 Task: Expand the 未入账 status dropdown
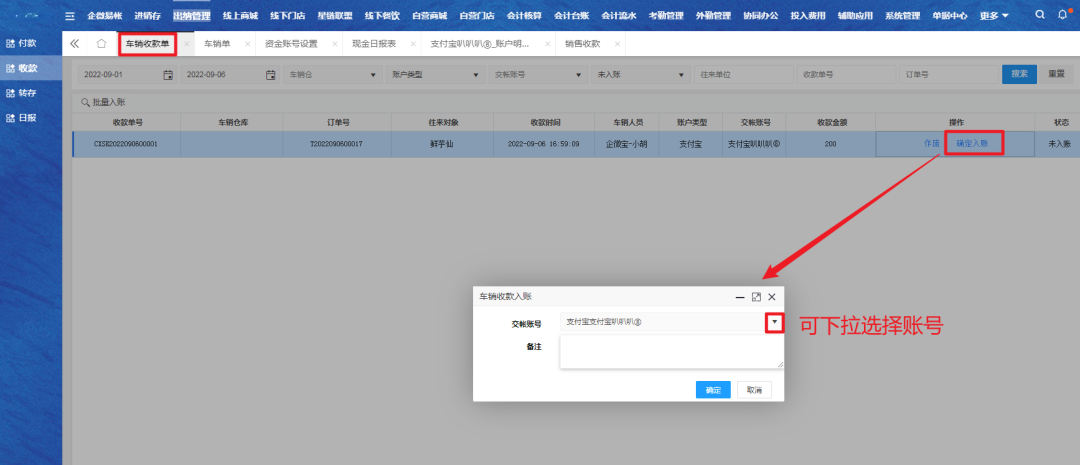click(x=681, y=75)
